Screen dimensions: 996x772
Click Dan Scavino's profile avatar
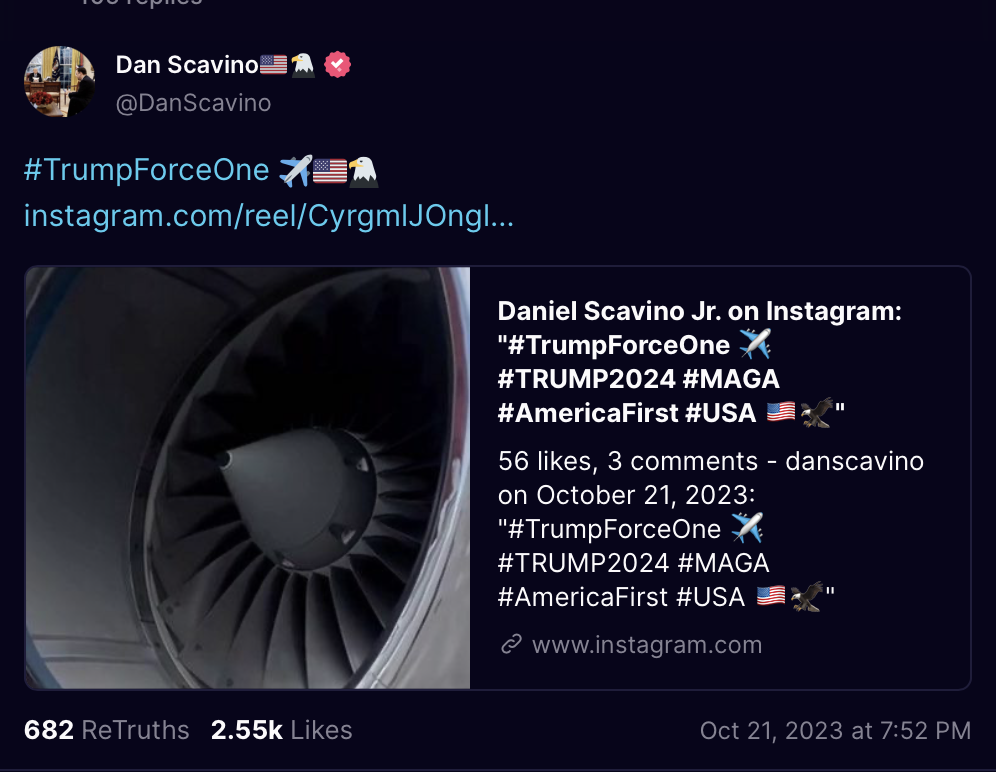tap(59, 81)
